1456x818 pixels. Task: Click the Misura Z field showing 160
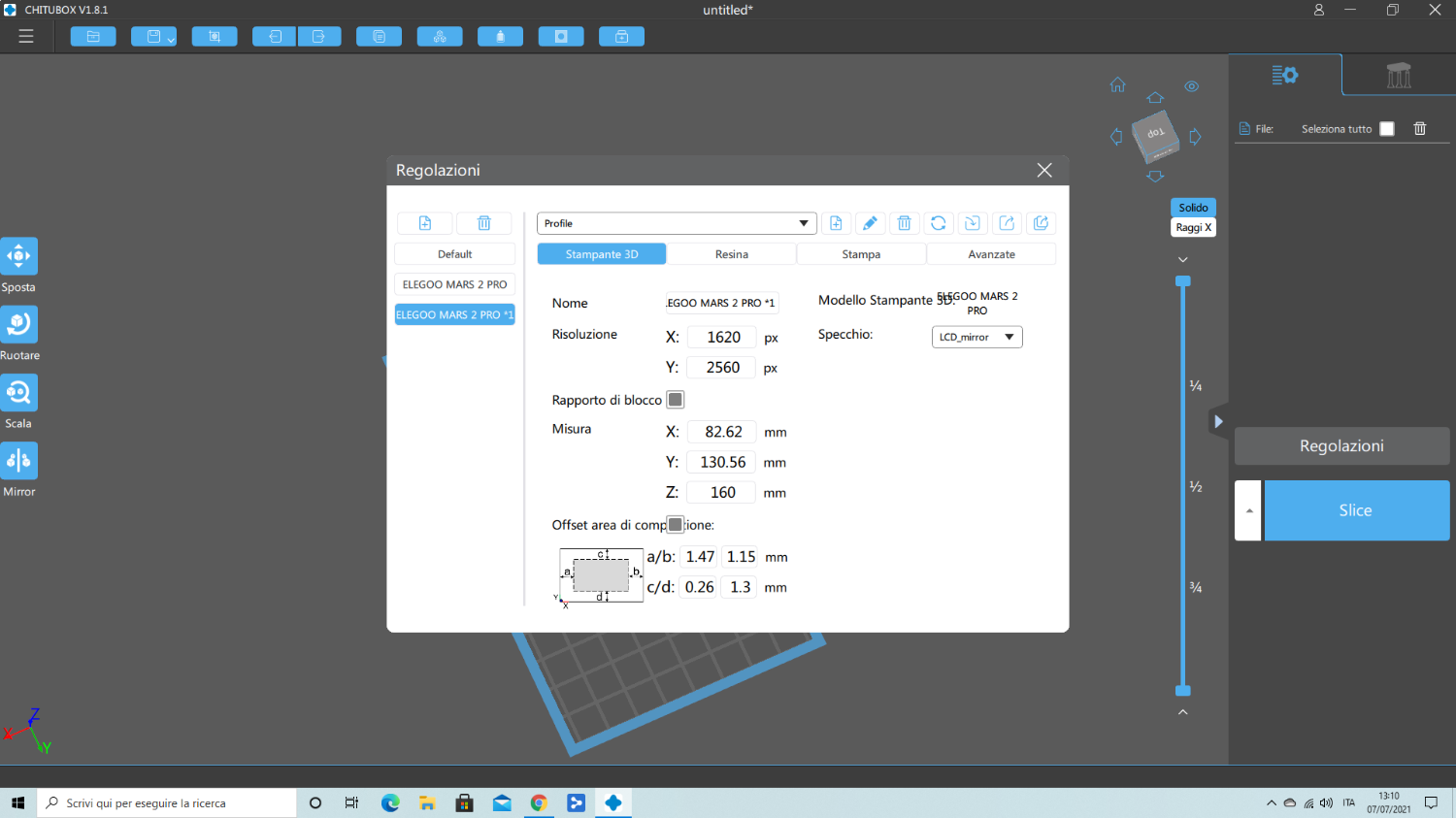[x=722, y=492]
